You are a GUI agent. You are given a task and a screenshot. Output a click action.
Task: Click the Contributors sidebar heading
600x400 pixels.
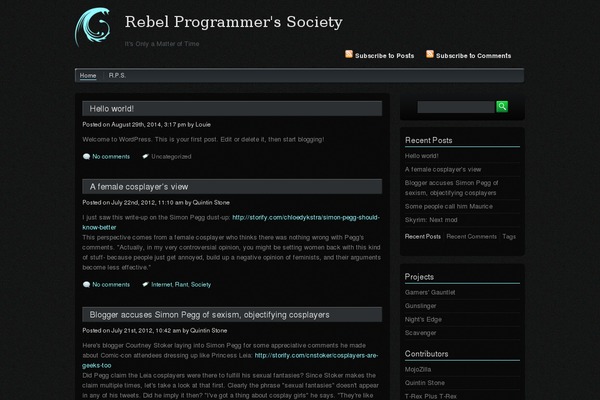tap(427, 354)
